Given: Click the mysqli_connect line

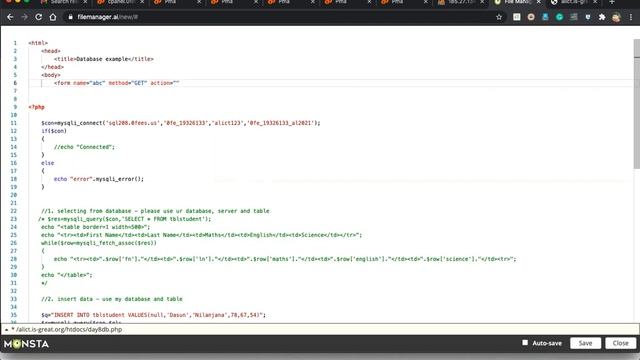Looking at the screenshot, I should coord(180,123).
